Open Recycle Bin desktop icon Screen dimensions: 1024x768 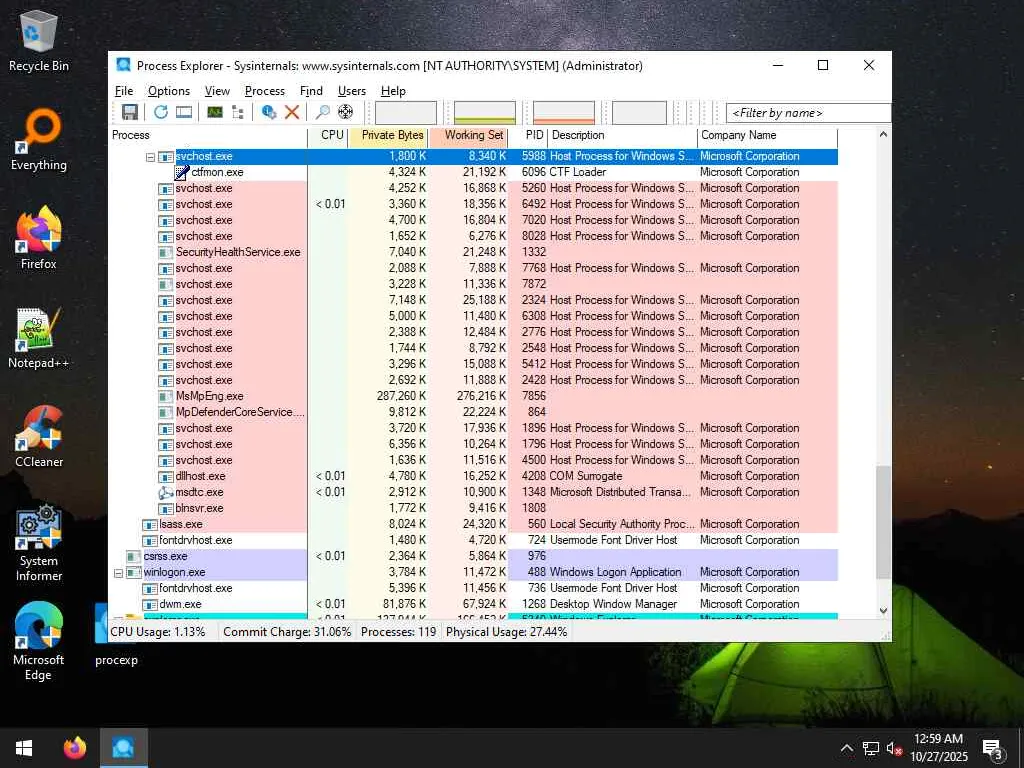[39, 39]
